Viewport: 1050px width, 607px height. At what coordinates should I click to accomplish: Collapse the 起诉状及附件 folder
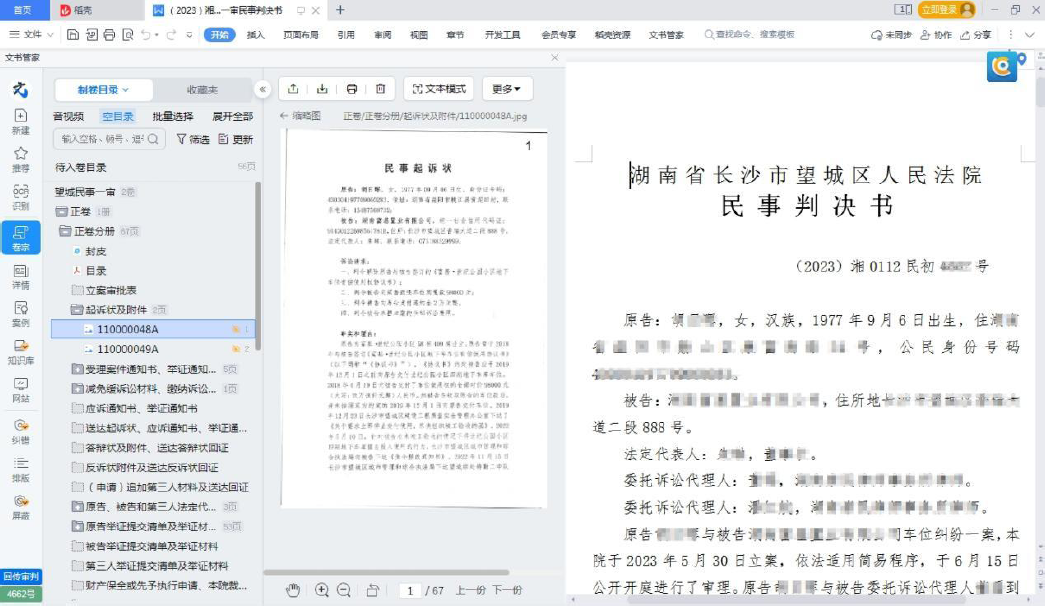click(x=78, y=309)
